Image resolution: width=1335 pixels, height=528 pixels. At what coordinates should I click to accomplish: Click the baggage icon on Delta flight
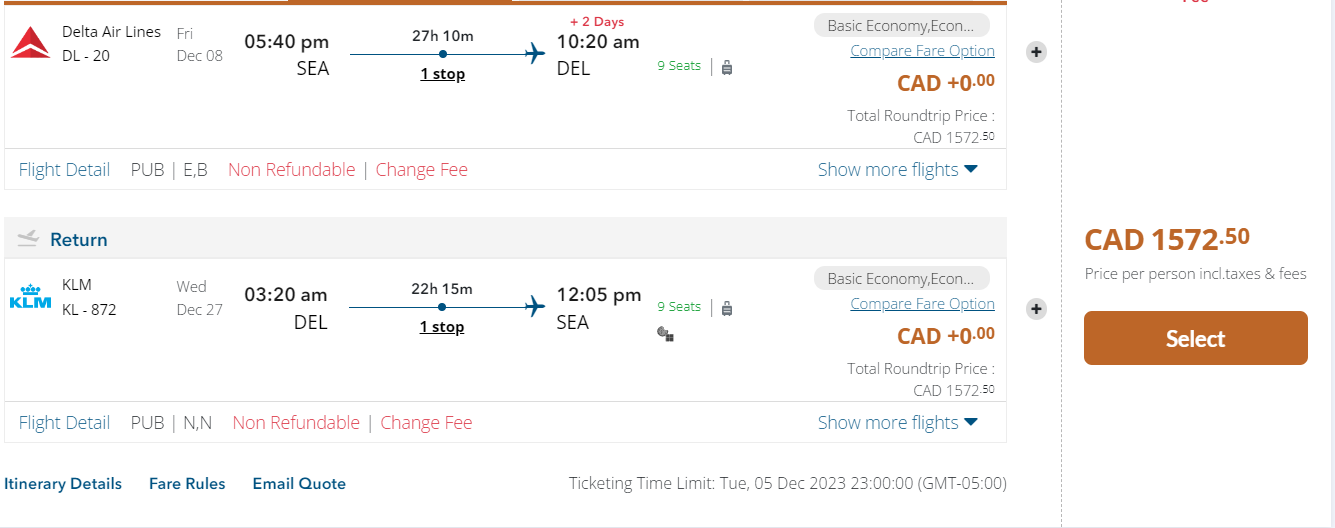click(727, 67)
